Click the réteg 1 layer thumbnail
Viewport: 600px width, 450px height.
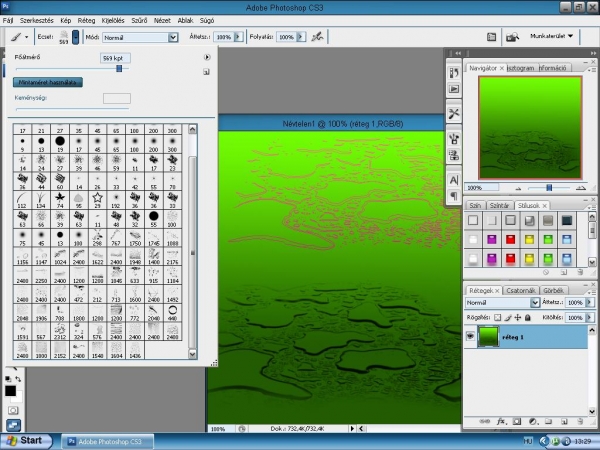pos(488,337)
